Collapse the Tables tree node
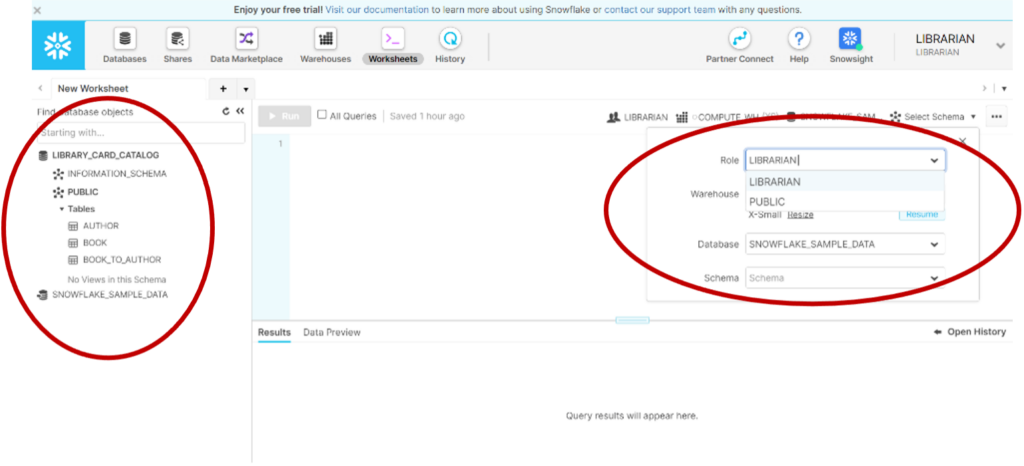 (x=61, y=209)
